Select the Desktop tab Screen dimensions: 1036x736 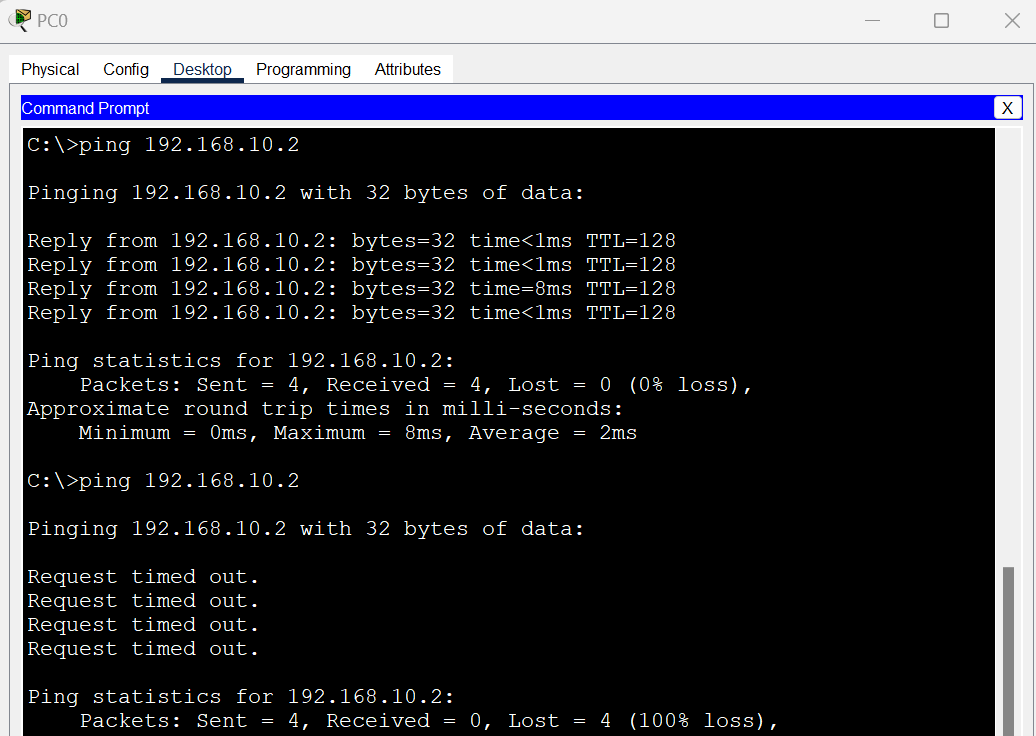click(x=202, y=69)
